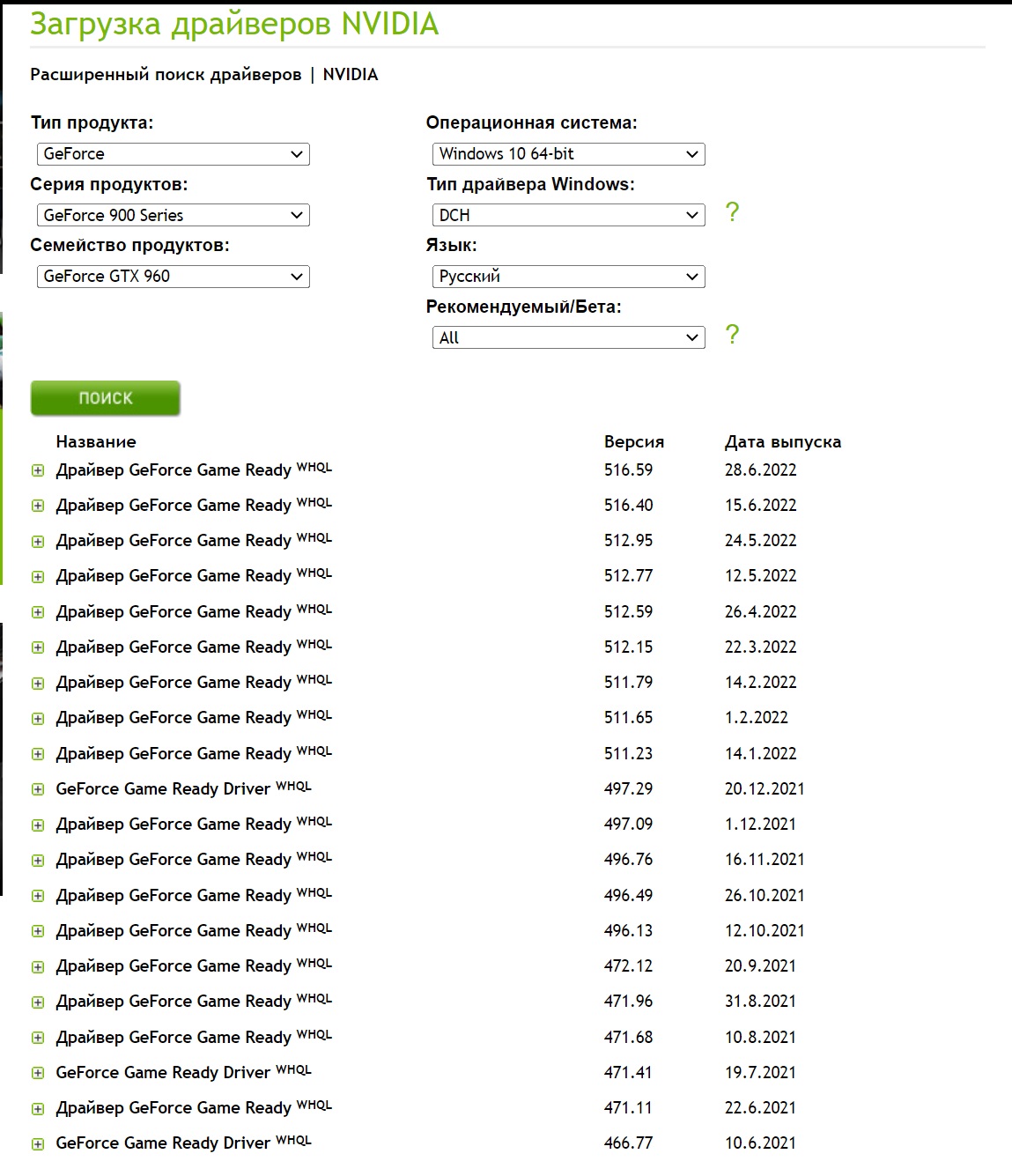This screenshot has height=1176, width=1012.
Task: Click the heading Загрузка драйверов NVIDIA
Action: (234, 24)
